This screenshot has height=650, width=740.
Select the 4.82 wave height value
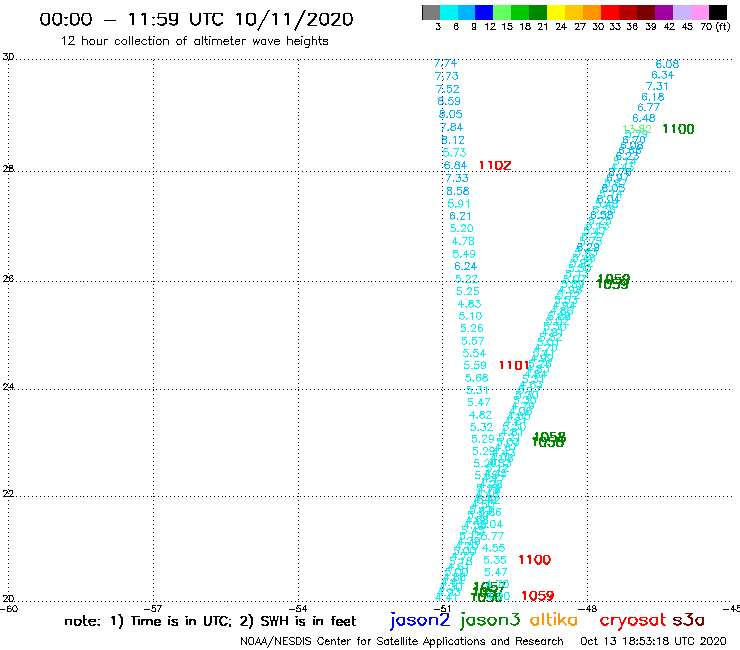pyautogui.click(x=480, y=415)
